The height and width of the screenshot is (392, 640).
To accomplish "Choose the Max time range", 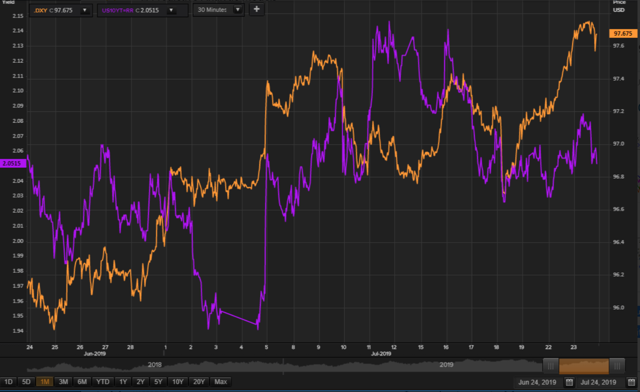I will 221,382.
